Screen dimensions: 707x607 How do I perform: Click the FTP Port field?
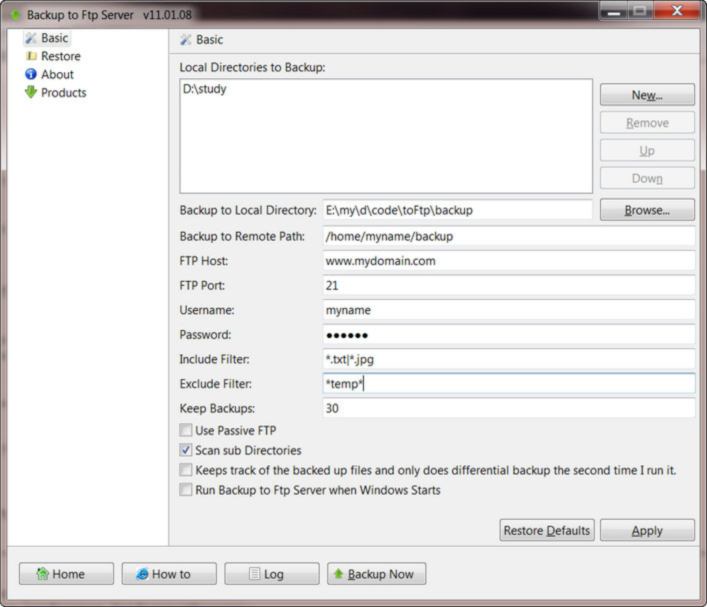(509, 285)
